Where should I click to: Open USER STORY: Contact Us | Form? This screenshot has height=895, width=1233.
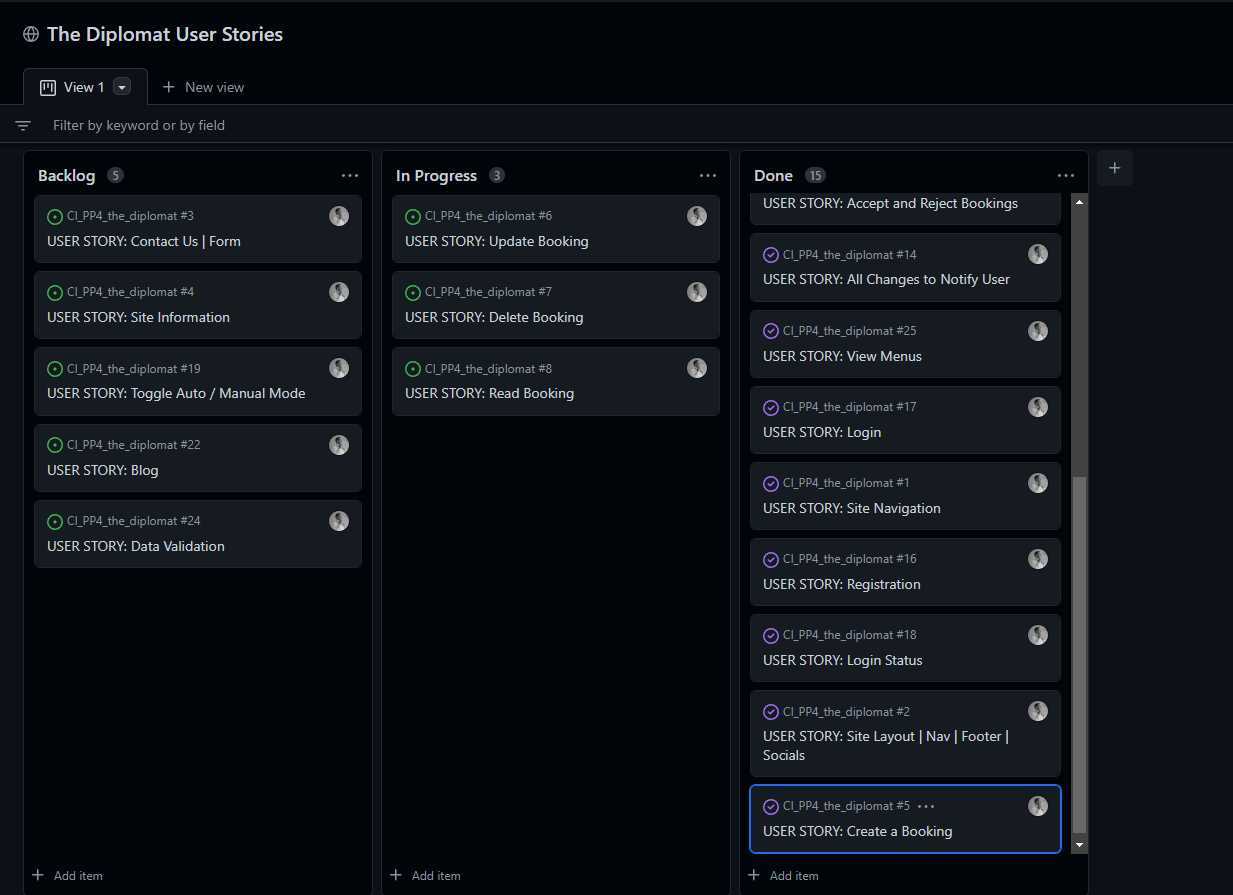pyautogui.click(x=144, y=241)
